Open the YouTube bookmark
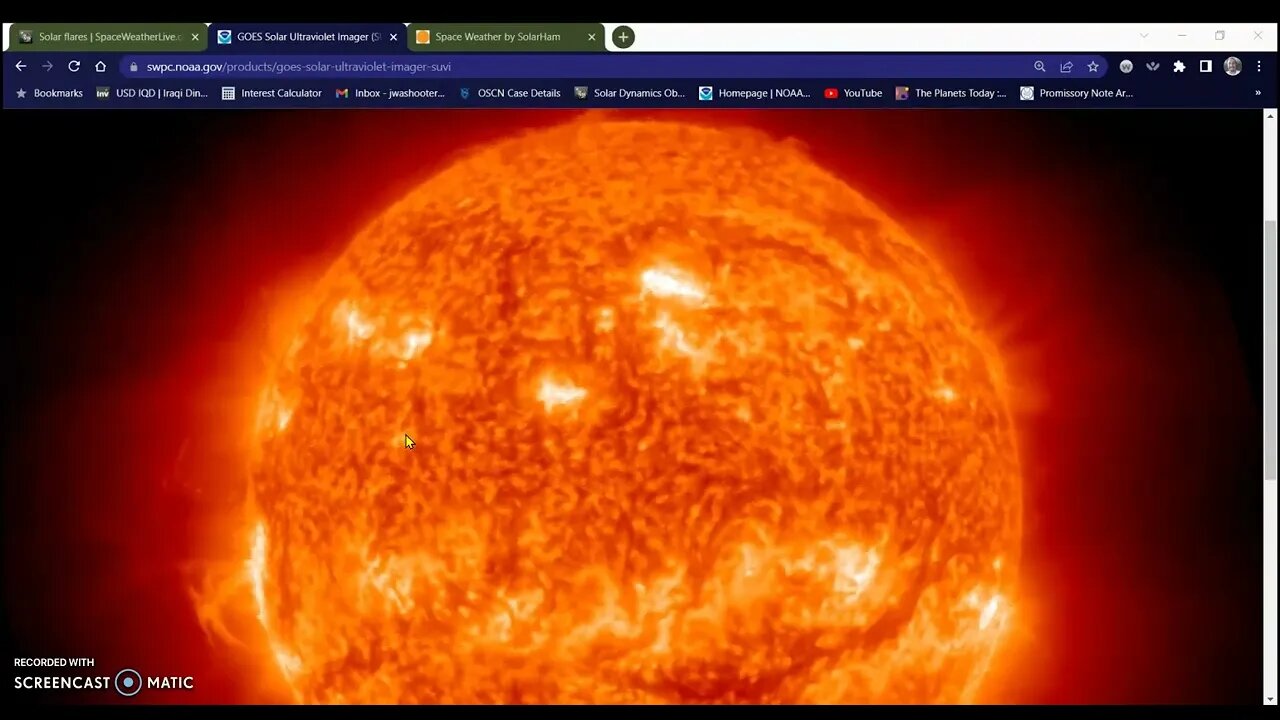This screenshot has width=1280, height=720. (853, 93)
